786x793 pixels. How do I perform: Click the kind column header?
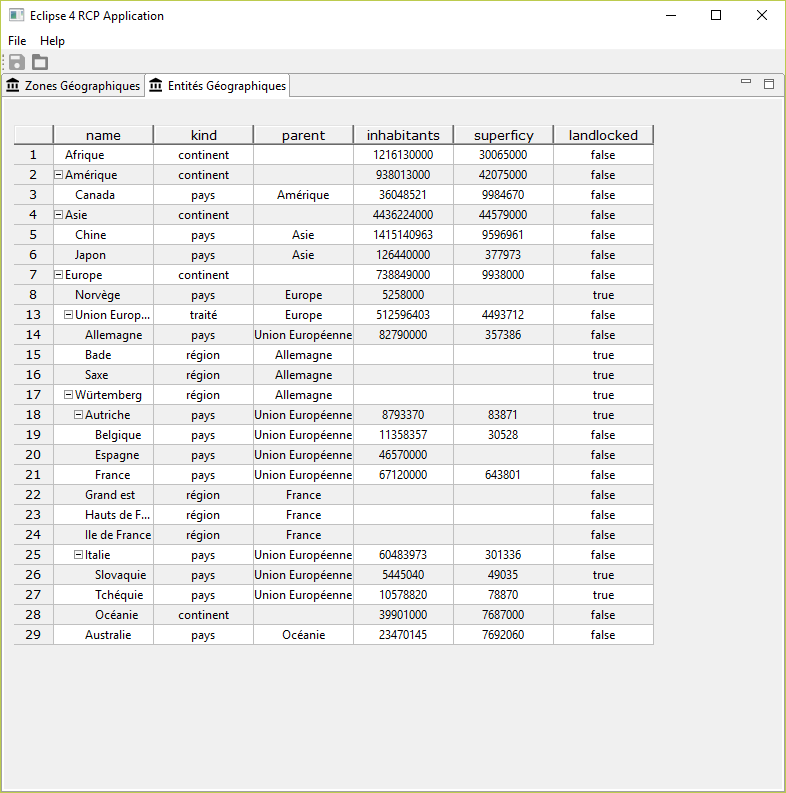203,135
